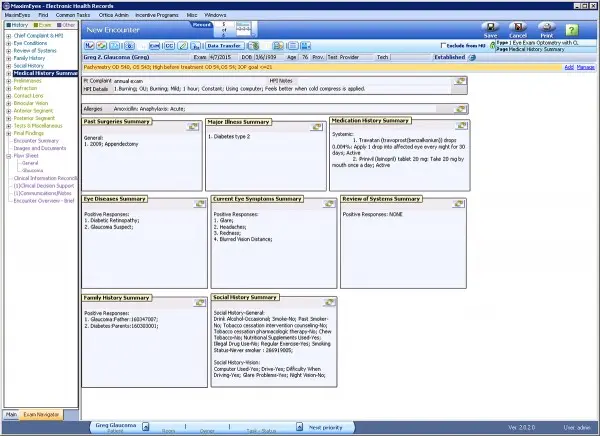Image resolution: width=600 pixels, height=436 pixels.
Task: Click the Manage link on alert bar
Action: click(x=585, y=67)
